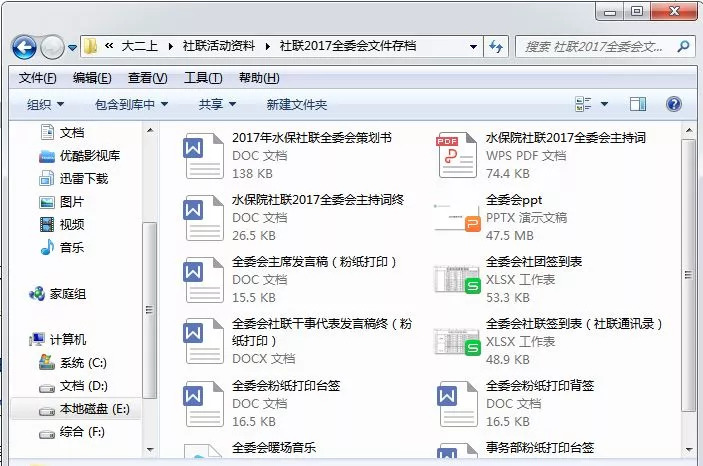Go back using the blue back arrow
703x466 pixels.
[x=24, y=47]
